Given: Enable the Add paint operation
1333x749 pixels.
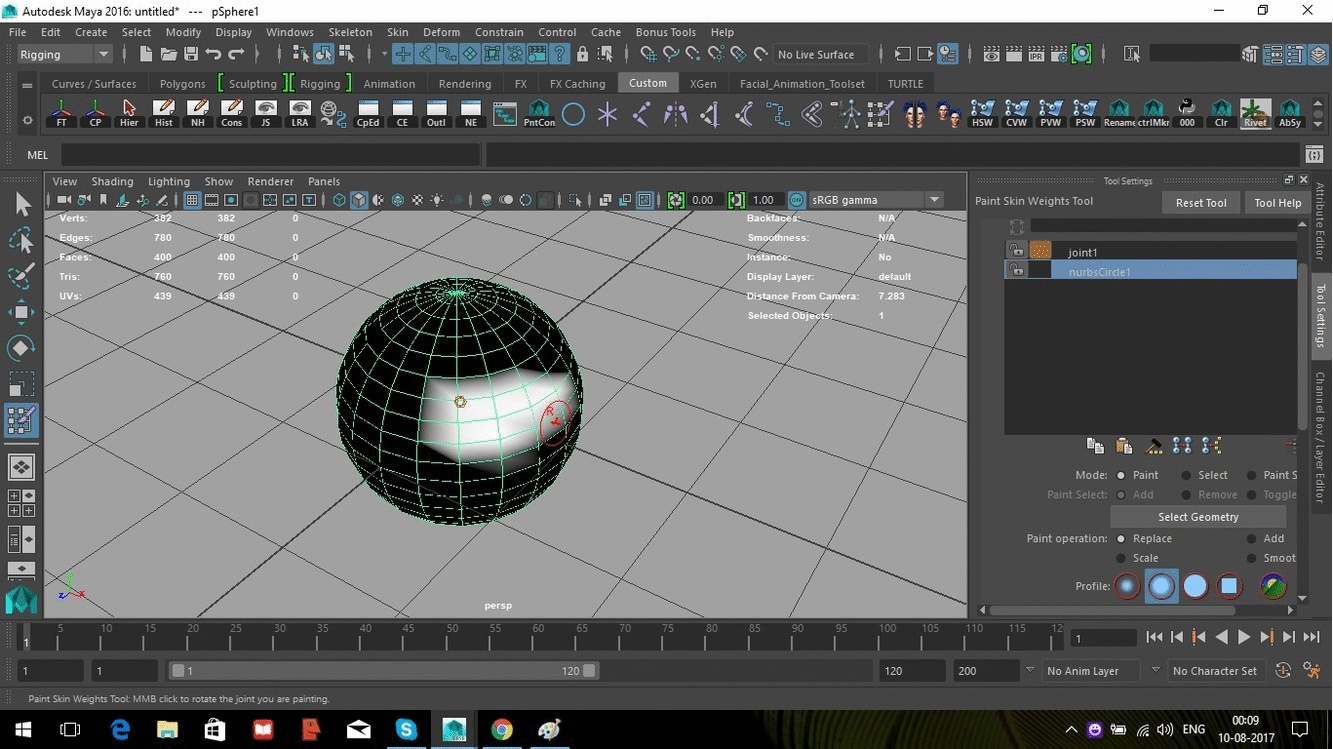Looking at the screenshot, I should click(1250, 538).
